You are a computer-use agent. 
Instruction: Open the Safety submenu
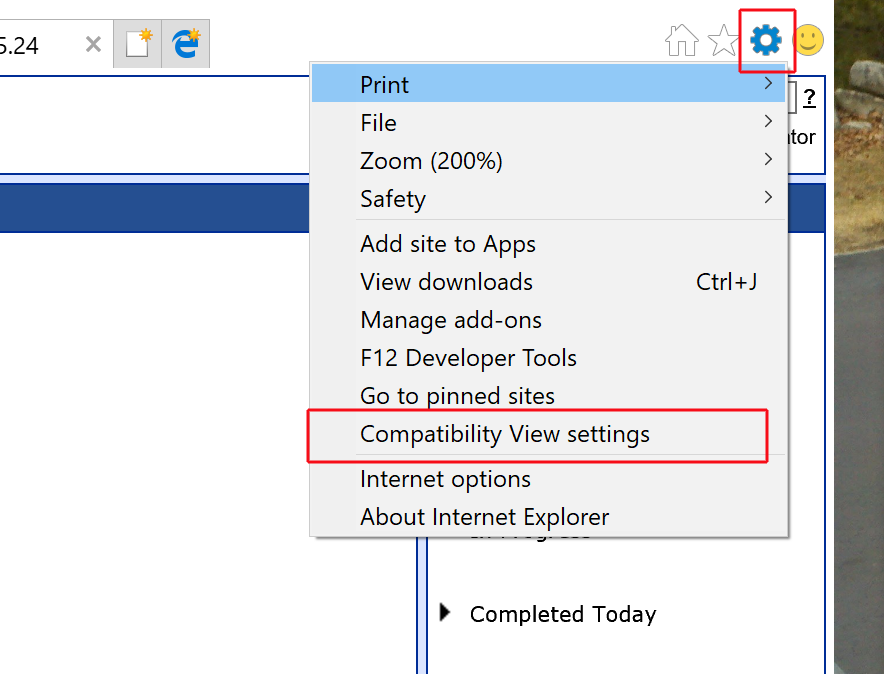click(393, 199)
